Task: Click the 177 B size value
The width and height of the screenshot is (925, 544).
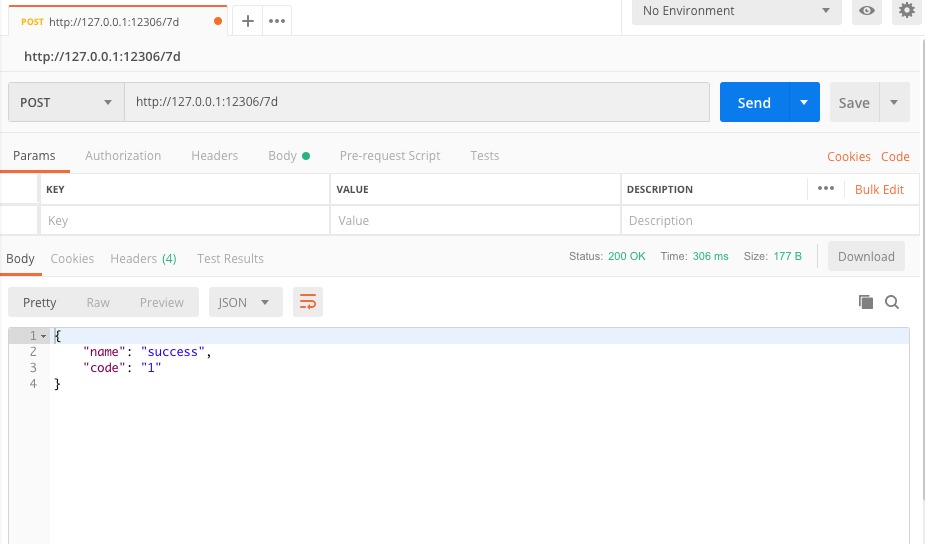Action: click(x=788, y=256)
